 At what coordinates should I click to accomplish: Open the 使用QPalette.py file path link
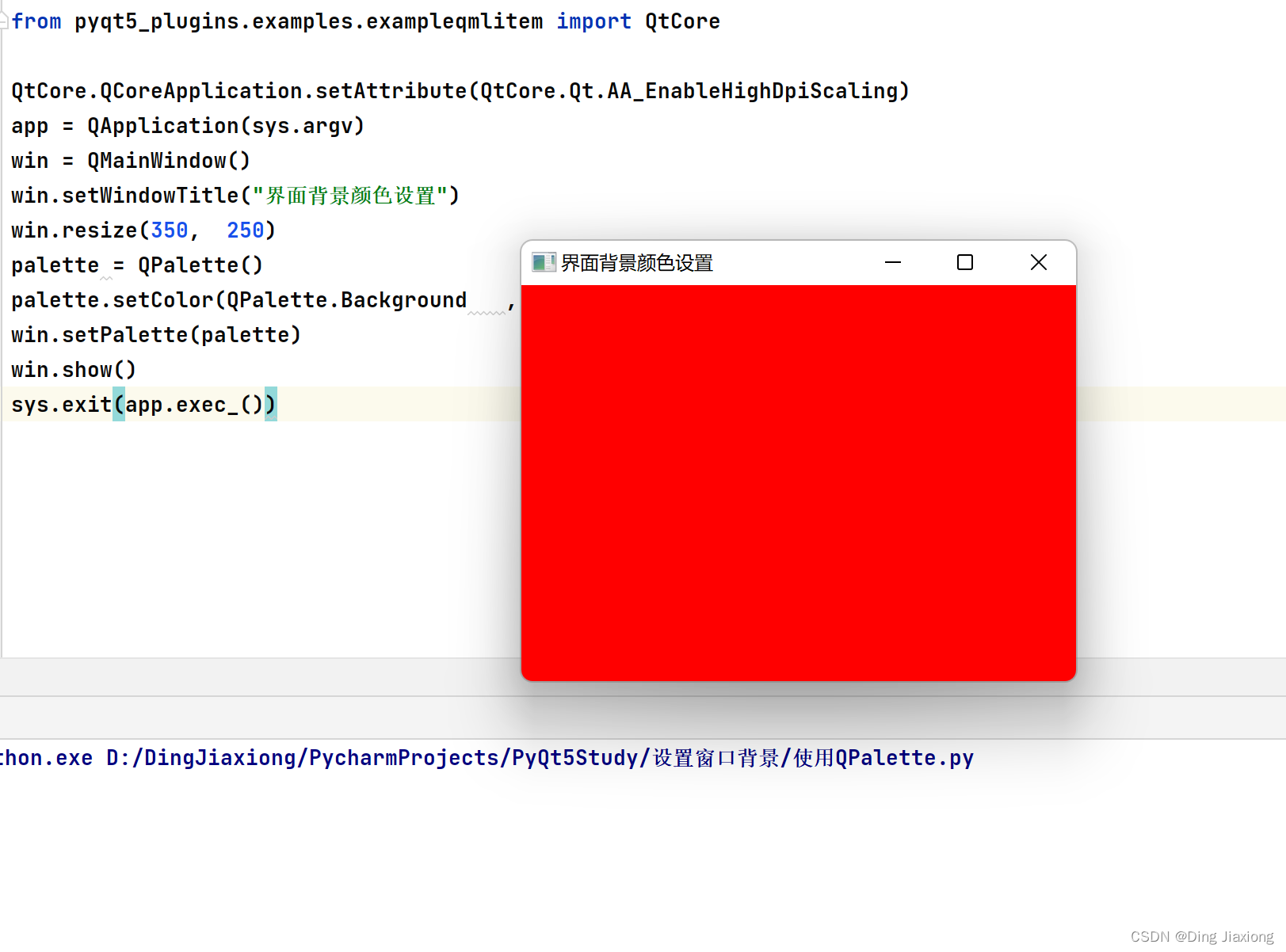coord(540,758)
